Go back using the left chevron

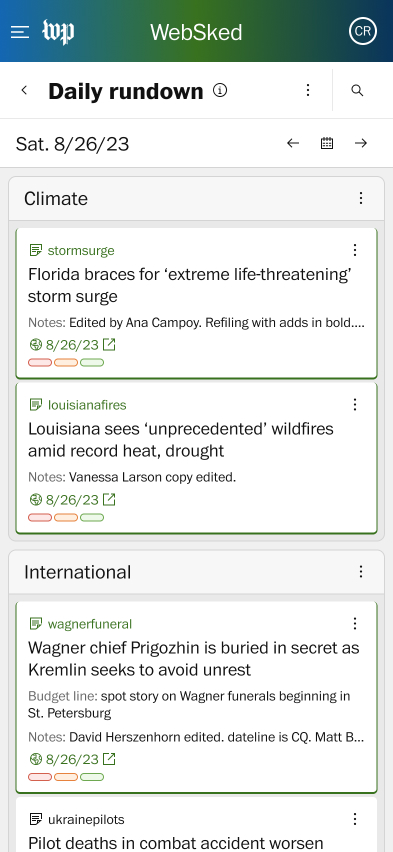tap(24, 90)
